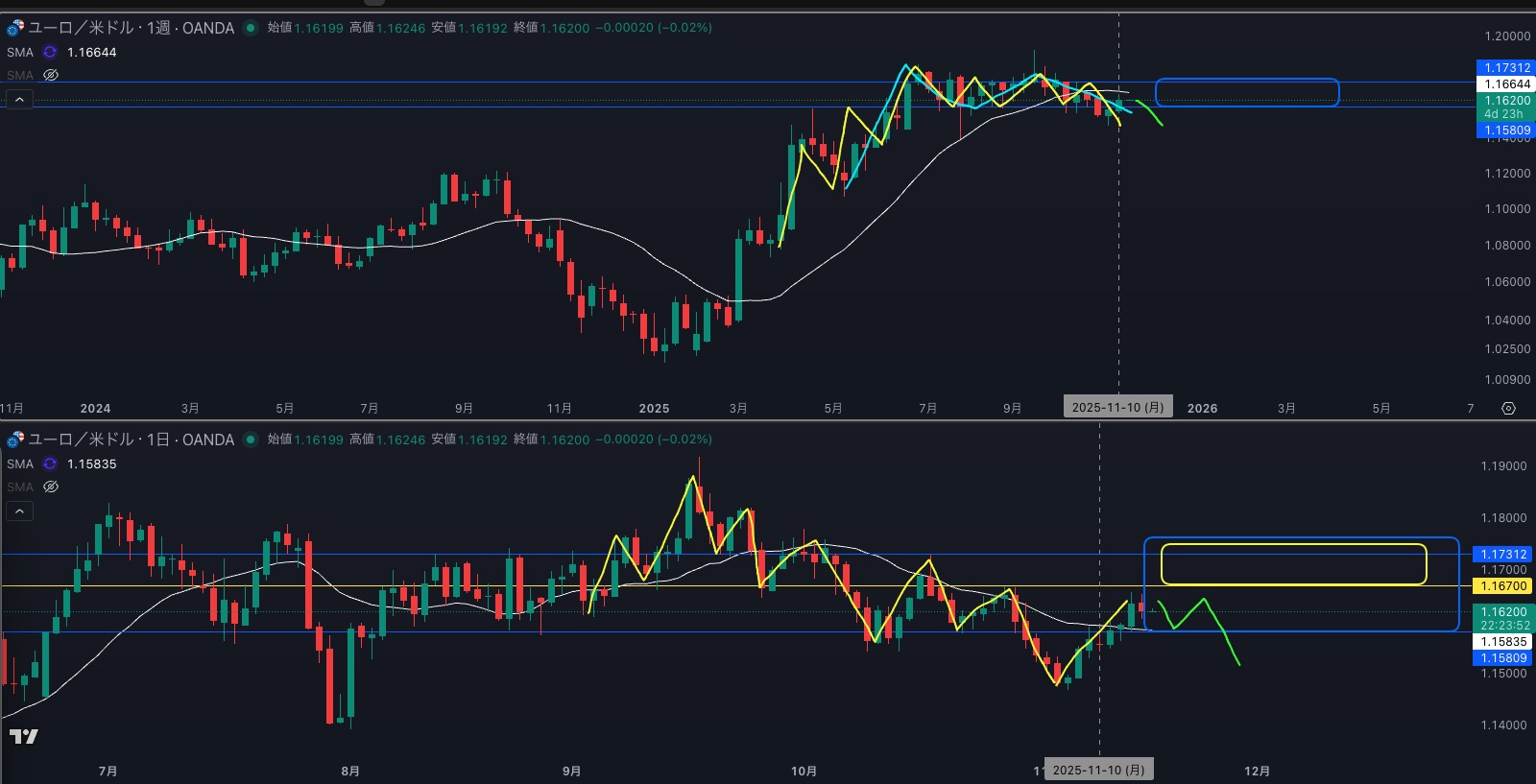Viewport: 1536px width, 784px height.
Task: Click the yellow 1.16700 price label on daily axis
Action: pos(1503,585)
